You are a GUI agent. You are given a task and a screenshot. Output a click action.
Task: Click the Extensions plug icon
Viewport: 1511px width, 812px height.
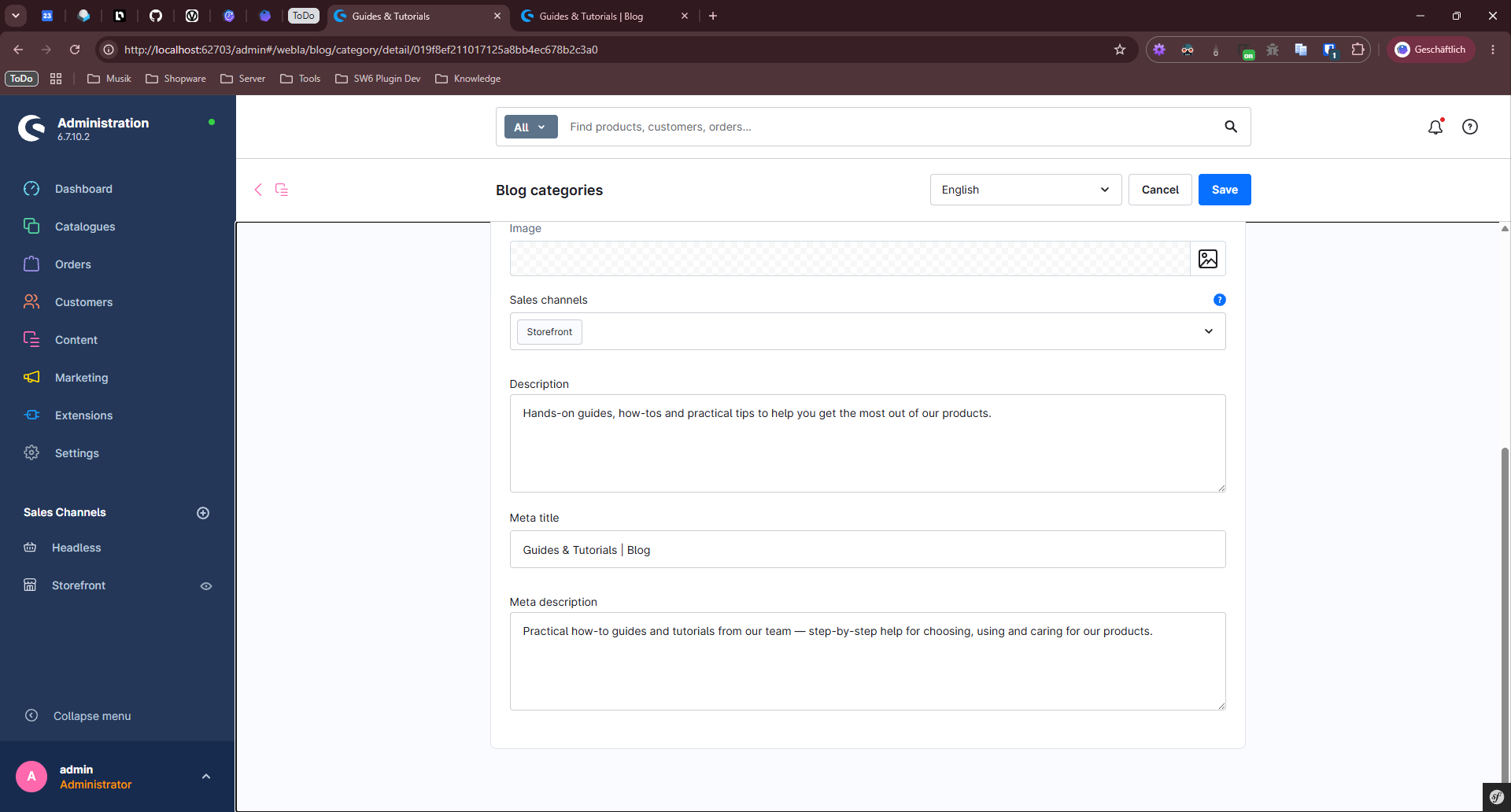click(31, 415)
